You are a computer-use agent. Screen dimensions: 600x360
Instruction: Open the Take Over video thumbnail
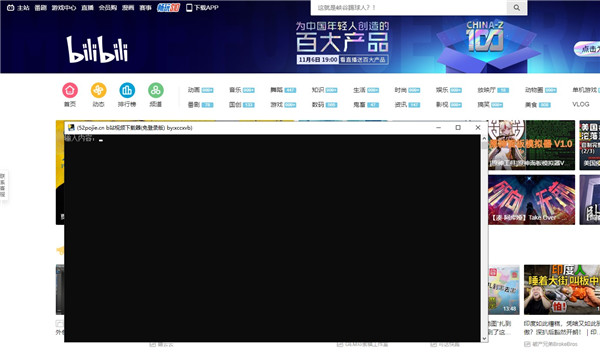coord(532,200)
